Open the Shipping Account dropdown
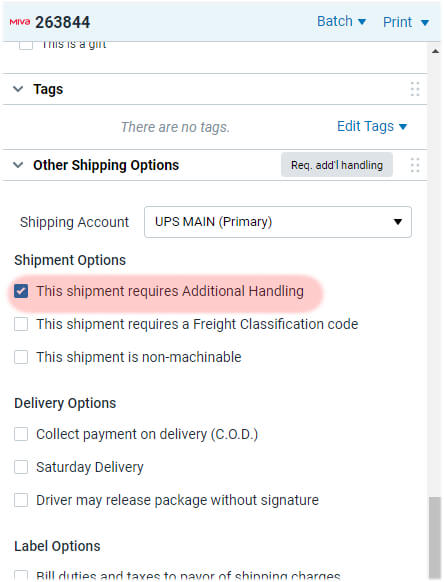This screenshot has height=582, width=444. [x=278, y=222]
